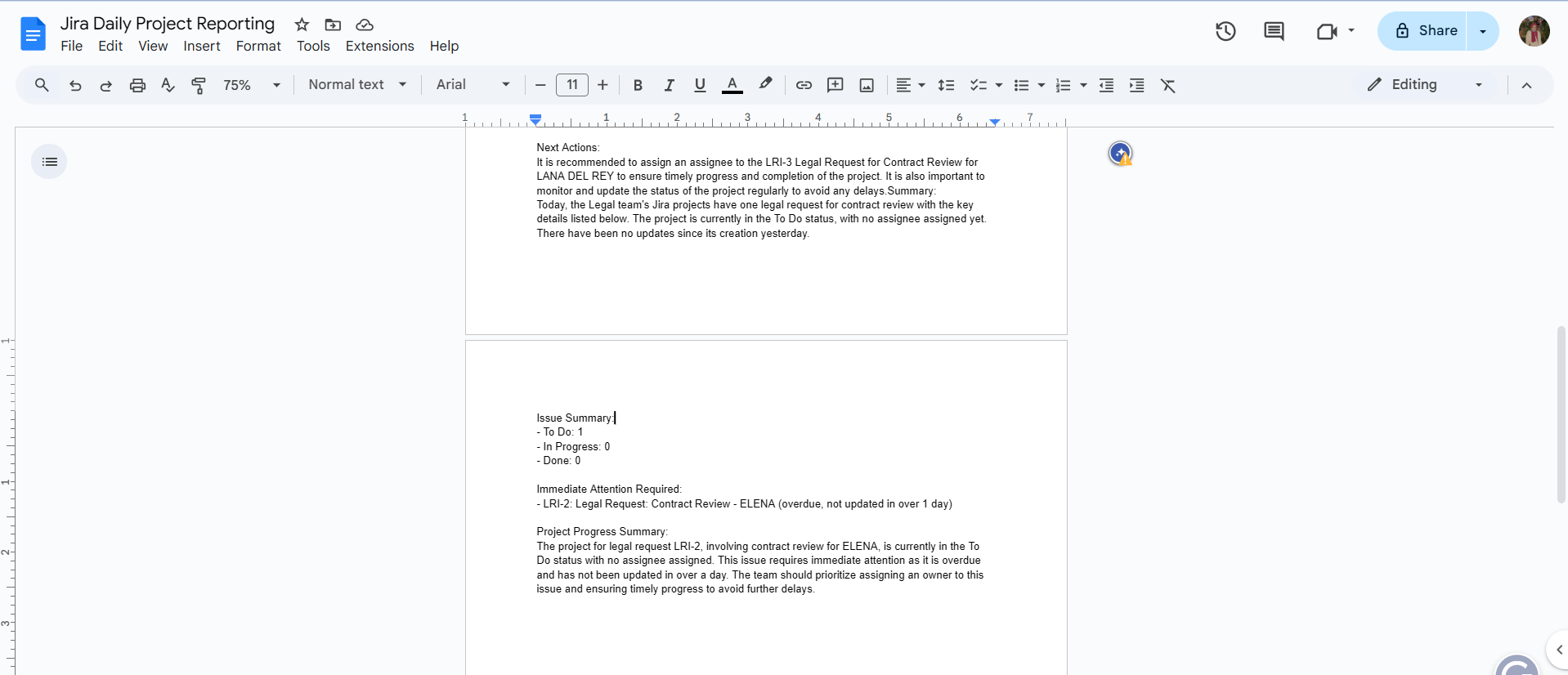Increase the font size
1568x675 pixels.
click(603, 85)
